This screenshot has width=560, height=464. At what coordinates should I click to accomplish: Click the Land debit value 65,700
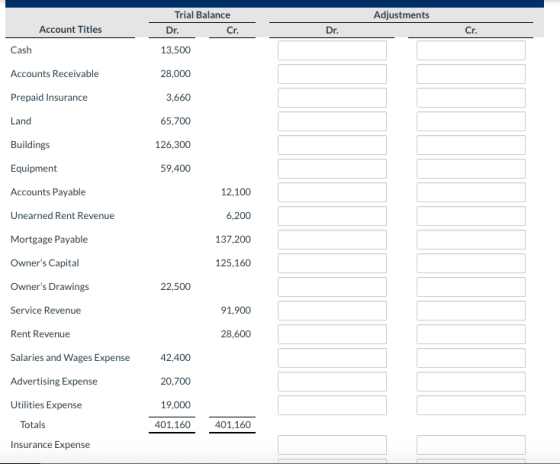pyautogui.click(x=175, y=121)
